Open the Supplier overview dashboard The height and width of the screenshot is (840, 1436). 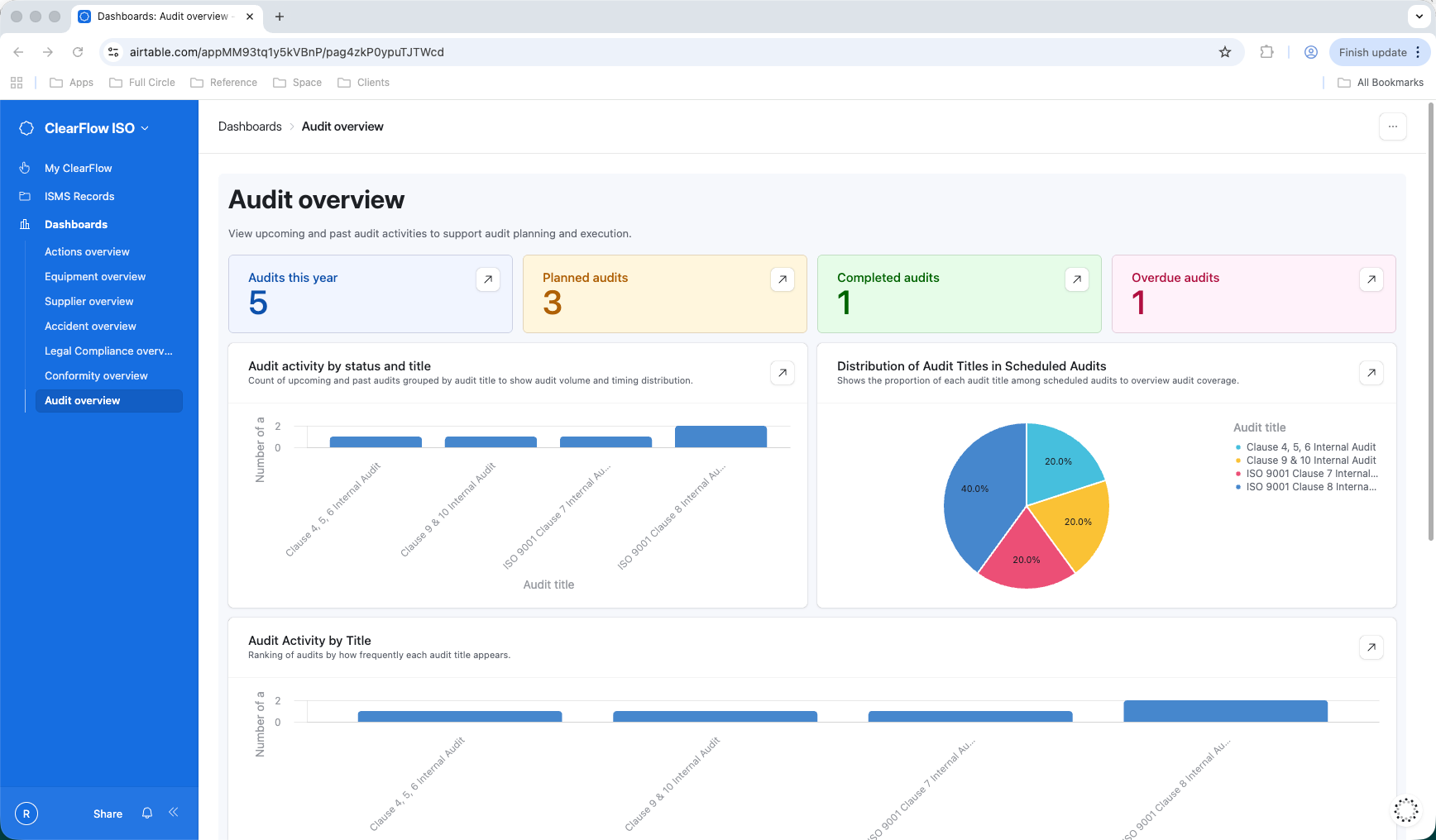[89, 302]
